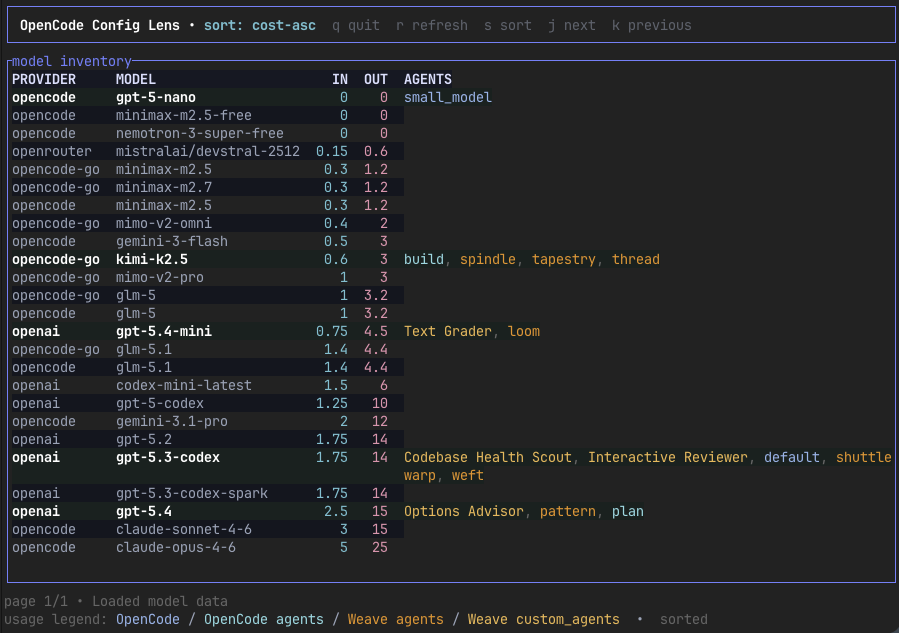
Task: Sort by the IN column header
Action: (x=340, y=79)
